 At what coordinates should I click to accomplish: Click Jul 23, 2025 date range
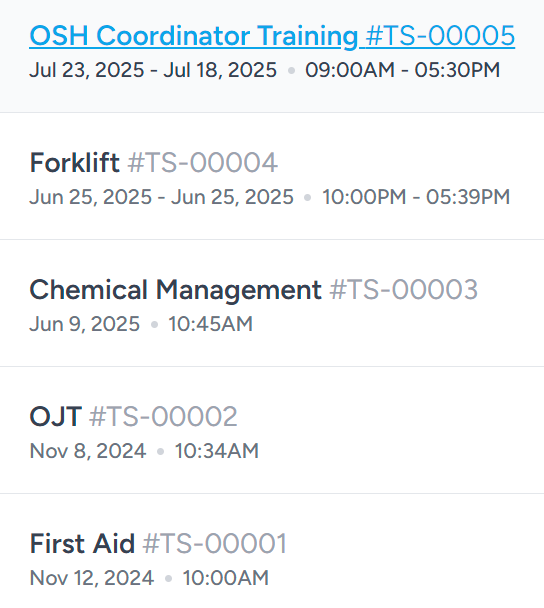(x=153, y=70)
